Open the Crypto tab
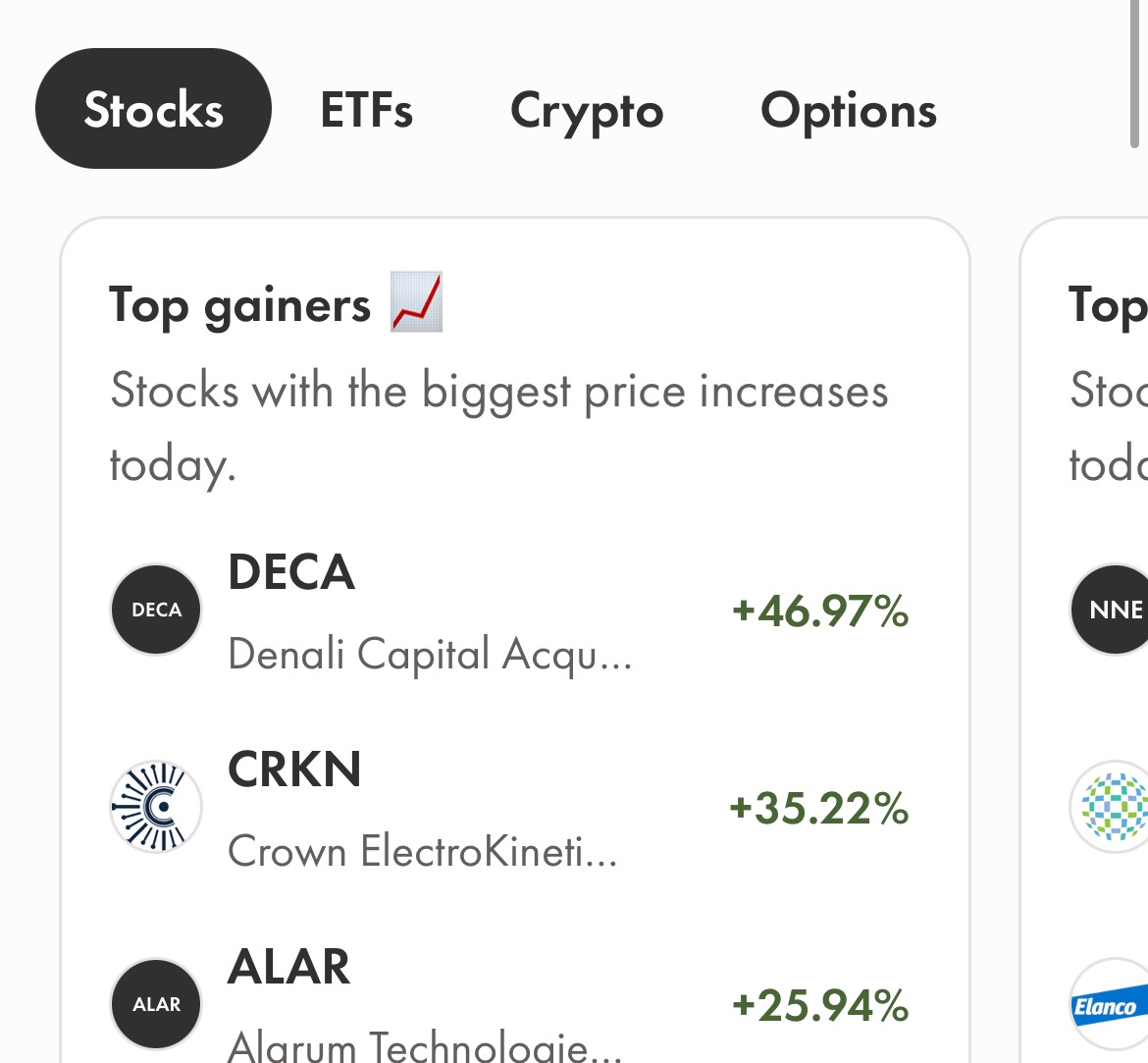The image size is (1148, 1063). 587,110
